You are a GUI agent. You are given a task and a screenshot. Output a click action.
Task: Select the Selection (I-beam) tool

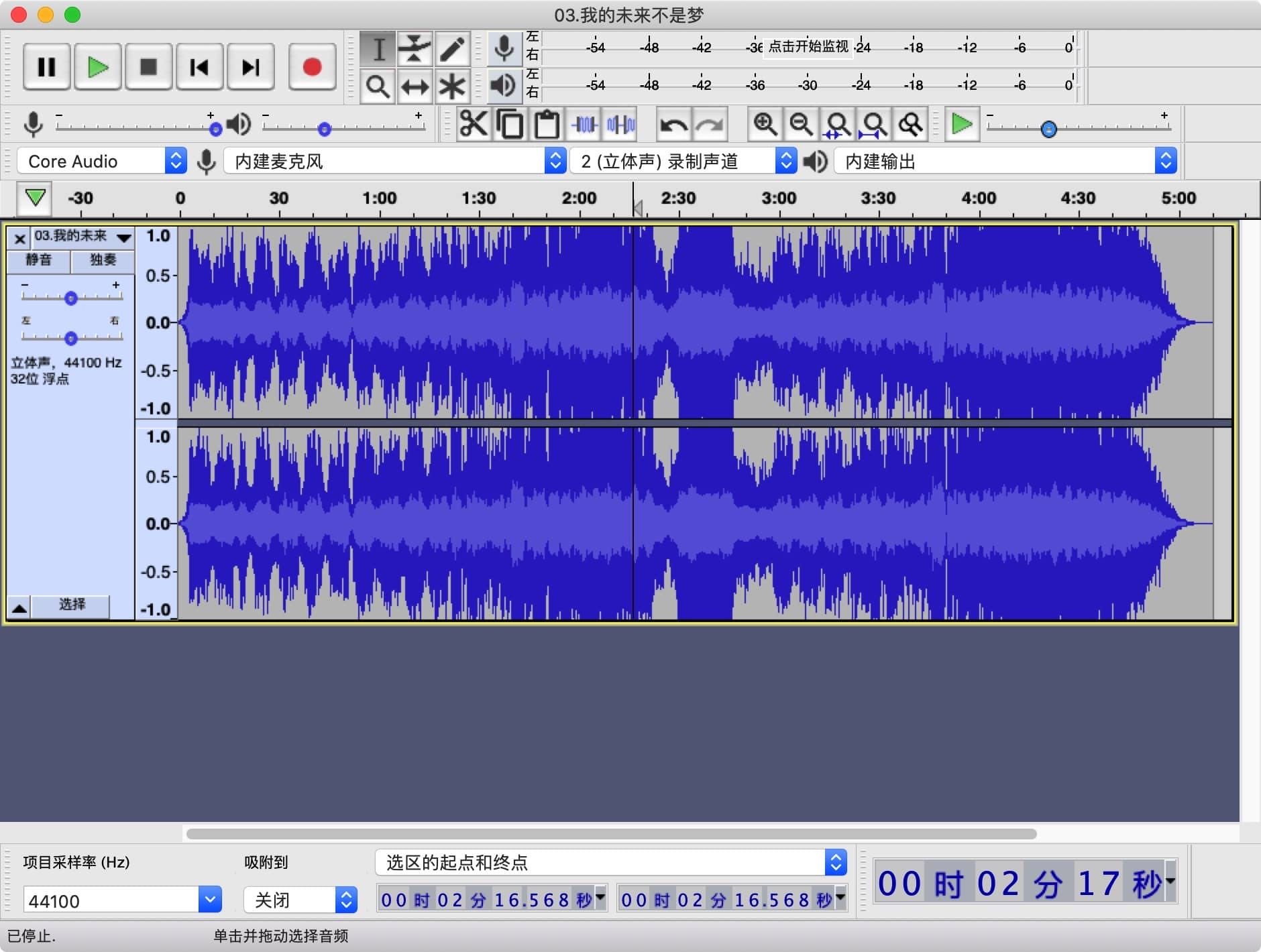378,49
